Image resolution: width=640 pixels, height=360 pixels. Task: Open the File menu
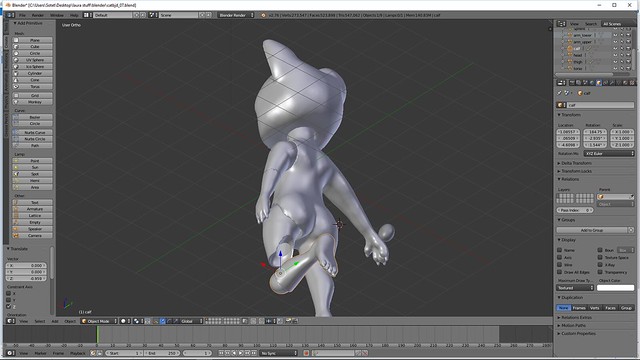(x=22, y=15)
